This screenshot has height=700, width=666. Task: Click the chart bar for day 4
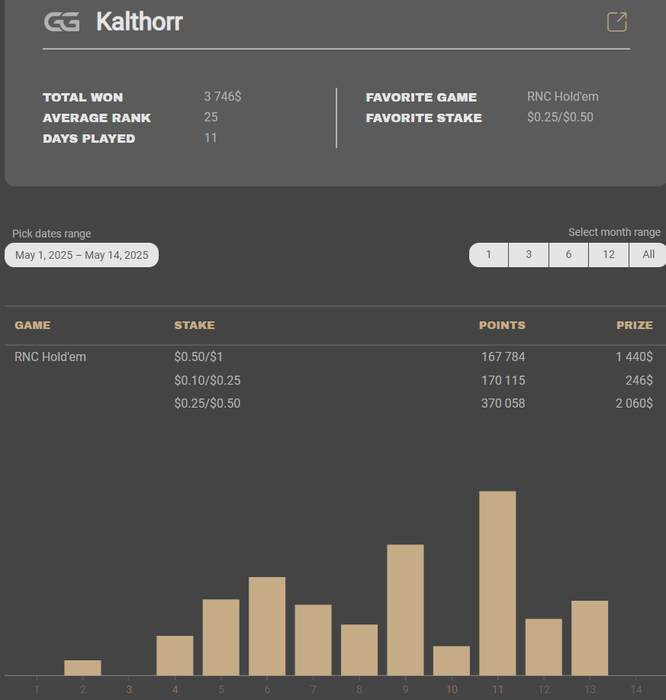(x=175, y=656)
